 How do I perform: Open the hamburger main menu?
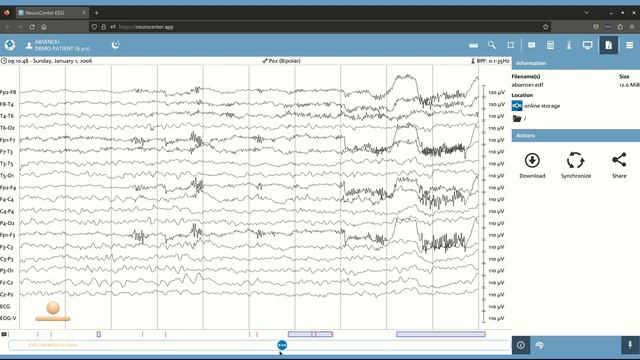pos(630,45)
